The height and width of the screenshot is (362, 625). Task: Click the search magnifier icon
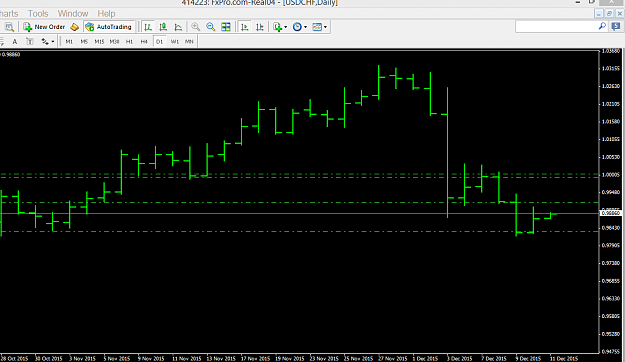coord(602,26)
